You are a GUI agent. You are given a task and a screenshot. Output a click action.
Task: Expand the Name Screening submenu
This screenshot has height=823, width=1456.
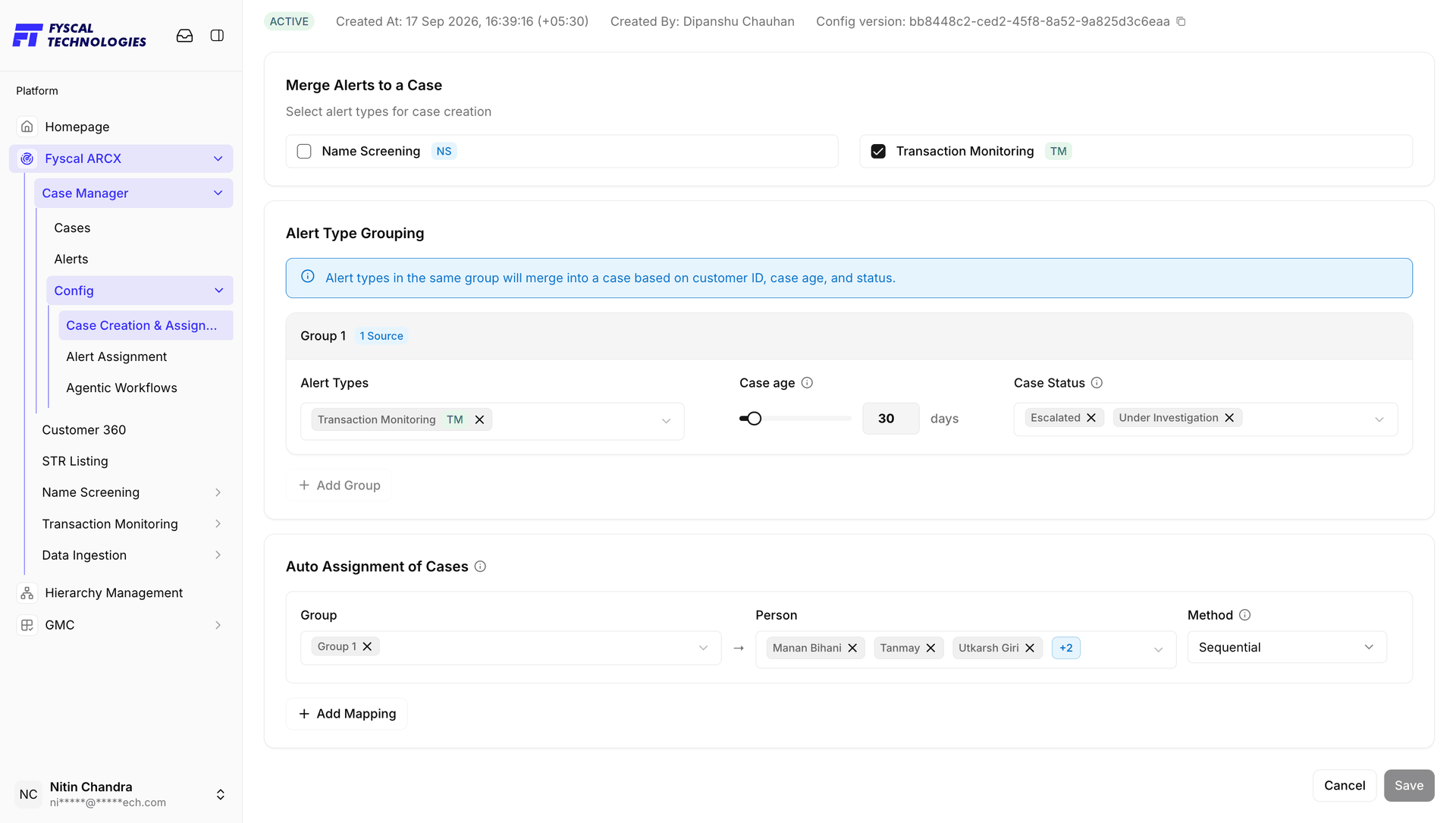click(218, 492)
